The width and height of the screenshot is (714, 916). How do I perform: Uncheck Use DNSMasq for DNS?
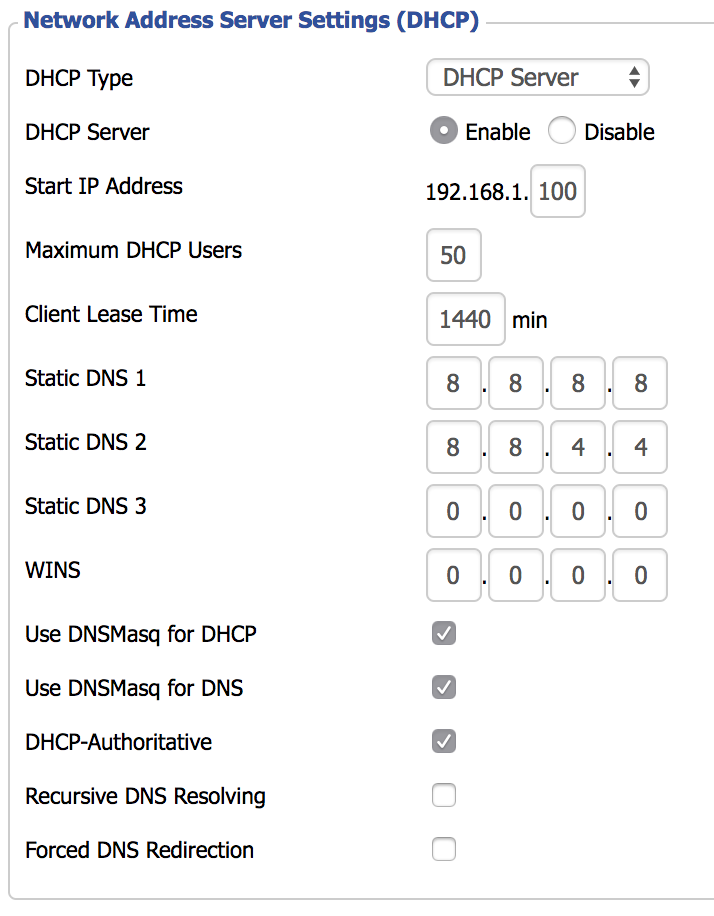(x=444, y=687)
